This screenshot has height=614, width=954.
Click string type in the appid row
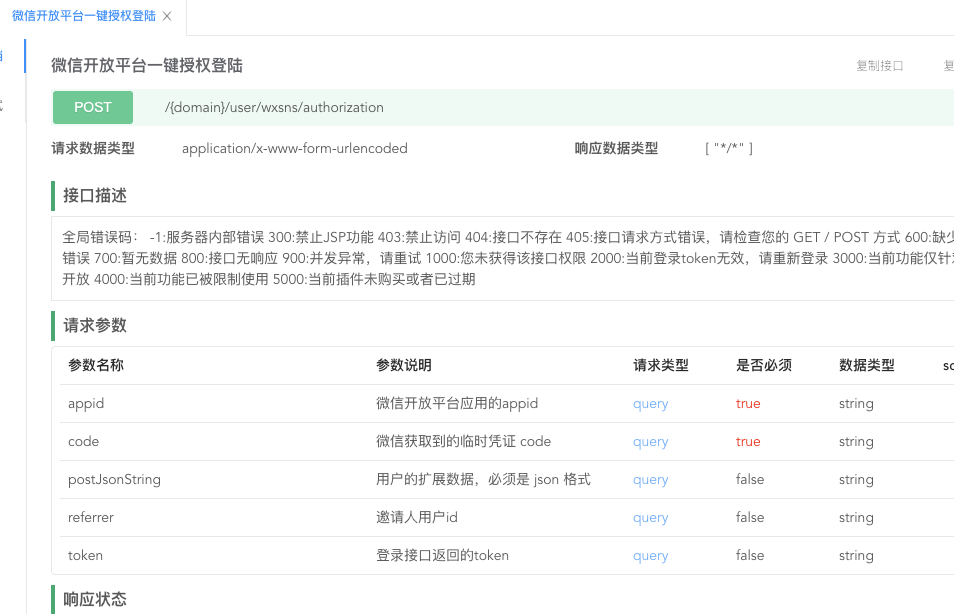pos(856,404)
